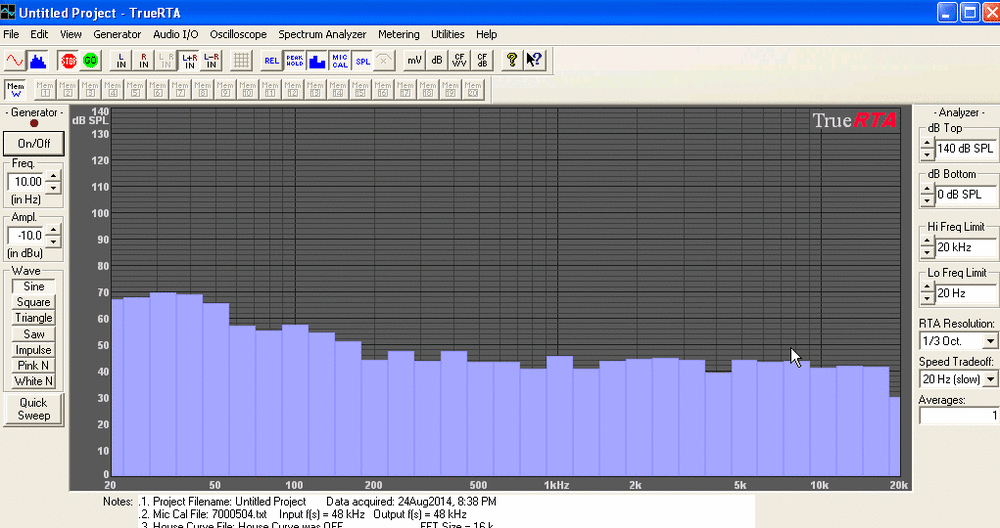Screen dimensions: 1000x528
Task: Increase generator frequency with up arrow
Action: pyautogui.click(x=54, y=176)
